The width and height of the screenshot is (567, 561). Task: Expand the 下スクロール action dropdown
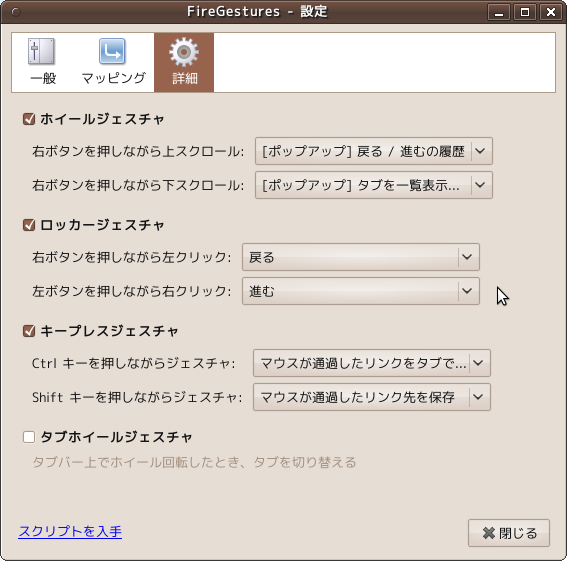pos(374,185)
